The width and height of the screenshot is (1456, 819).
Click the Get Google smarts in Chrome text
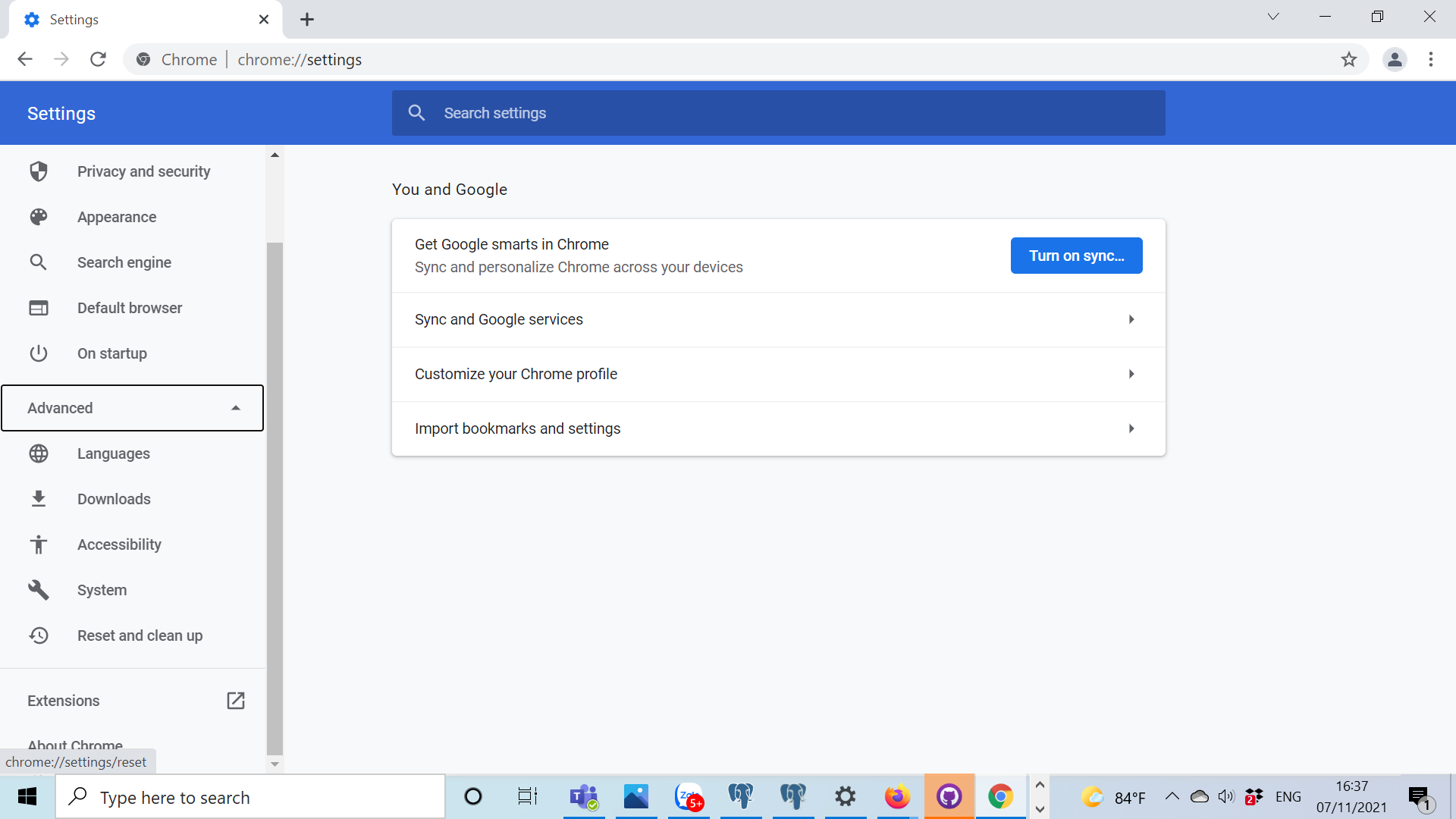coord(512,244)
